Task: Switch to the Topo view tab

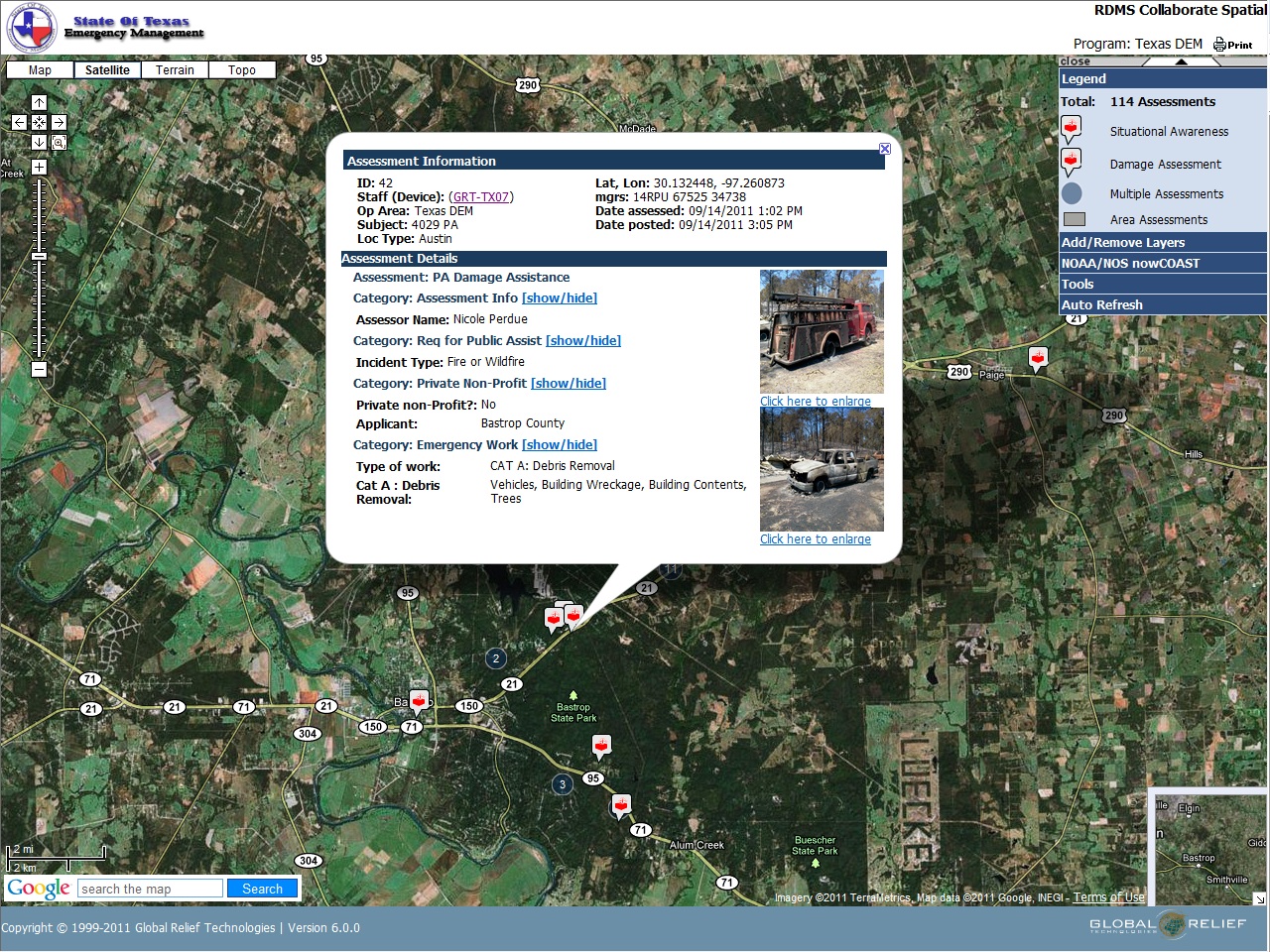Action: pyautogui.click(x=242, y=70)
